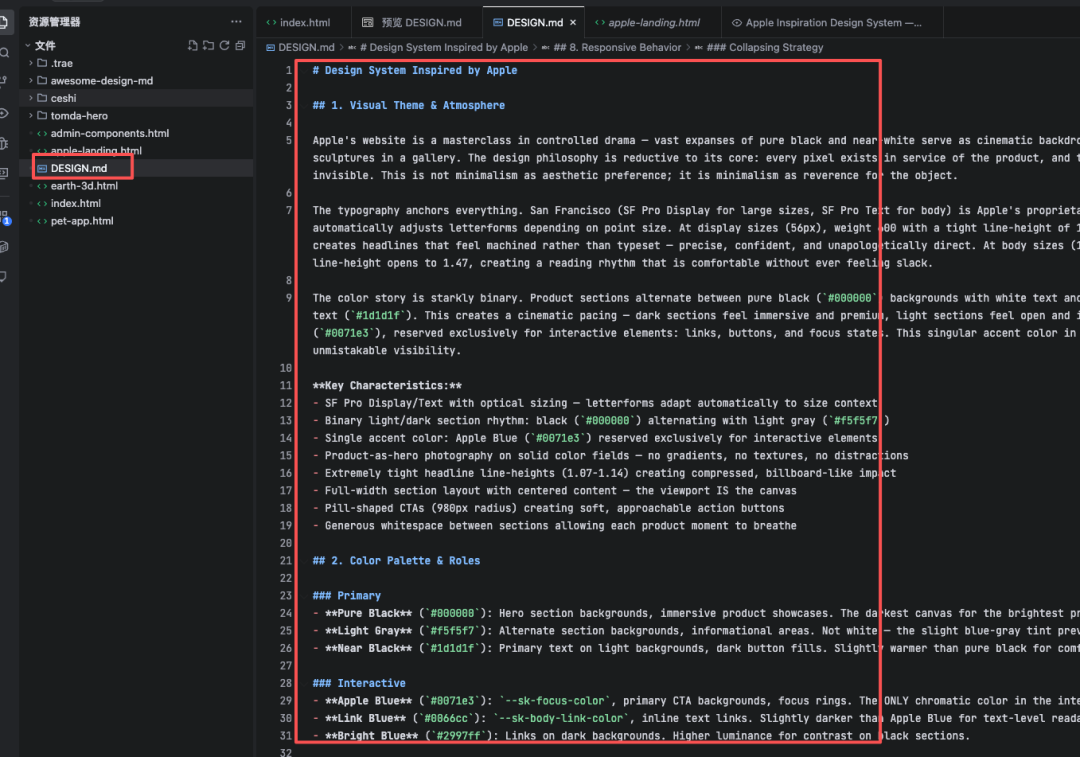This screenshot has width=1080, height=757.
Task: Open the apple-landing.html editor tab
Action: coord(653,22)
